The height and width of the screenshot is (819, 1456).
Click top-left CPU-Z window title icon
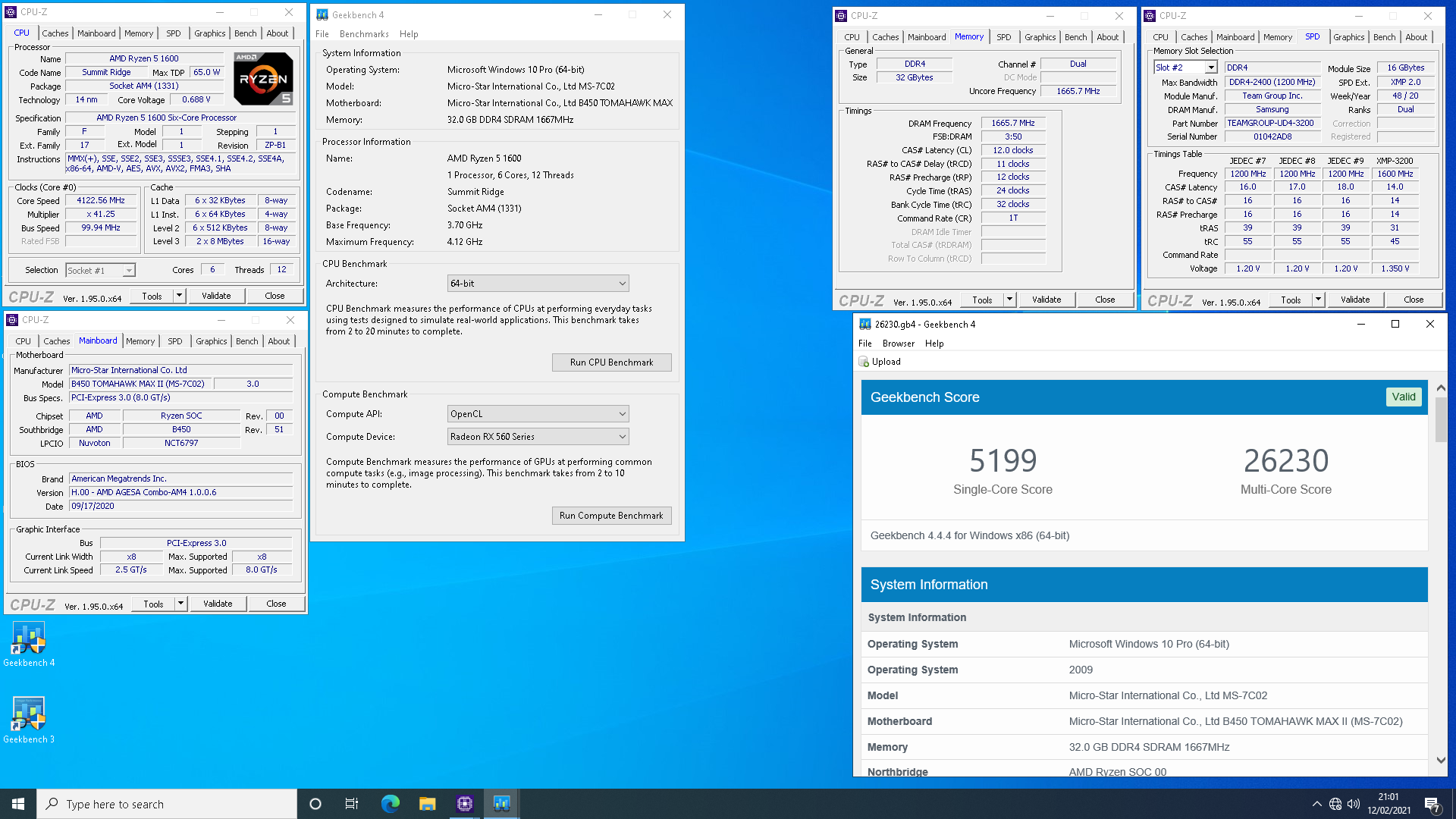tap(11, 12)
